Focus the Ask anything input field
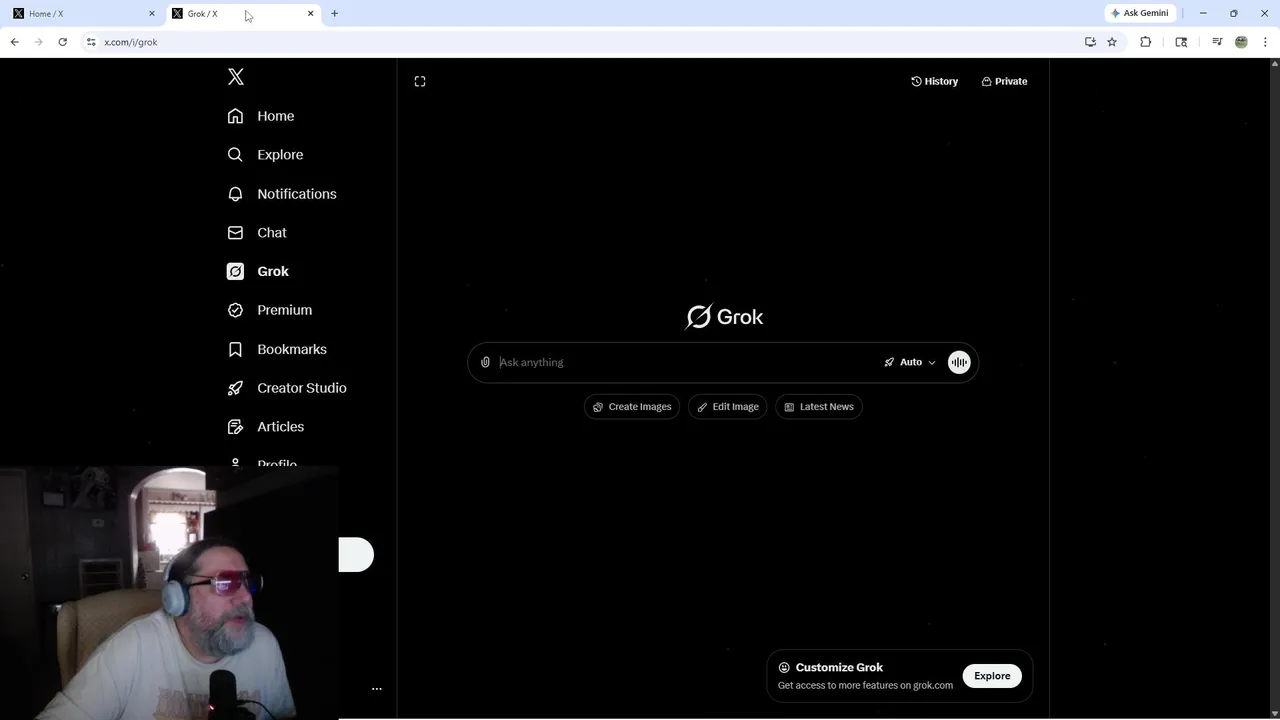The width and height of the screenshot is (1280, 720). coord(685,362)
